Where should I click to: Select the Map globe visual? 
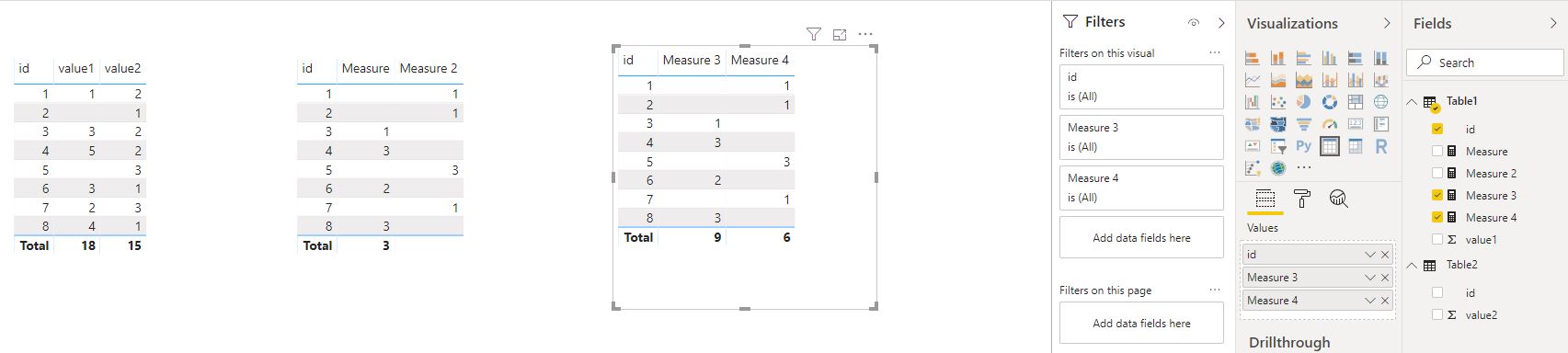pyautogui.click(x=1381, y=102)
